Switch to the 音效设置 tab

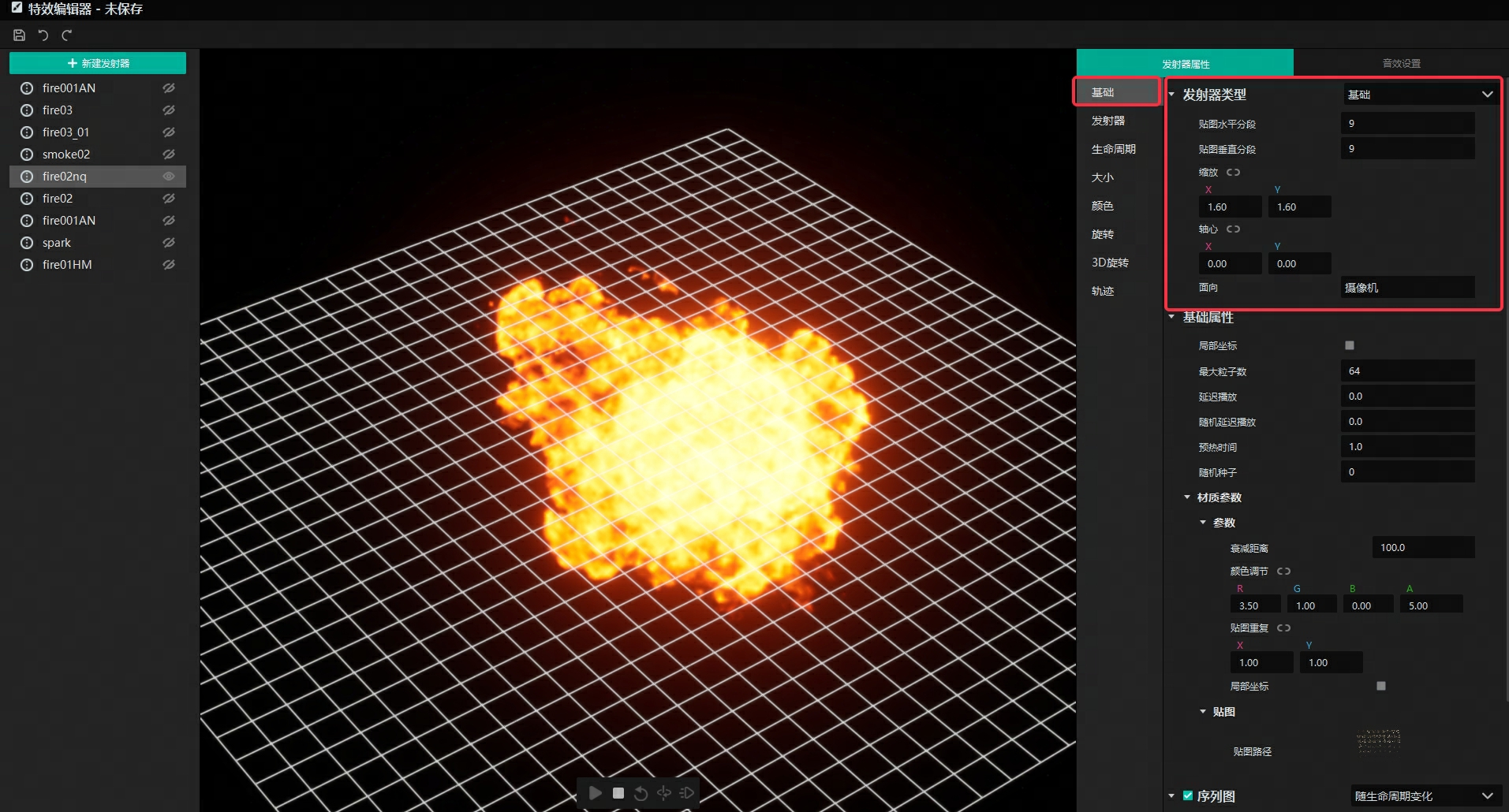click(1401, 63)
